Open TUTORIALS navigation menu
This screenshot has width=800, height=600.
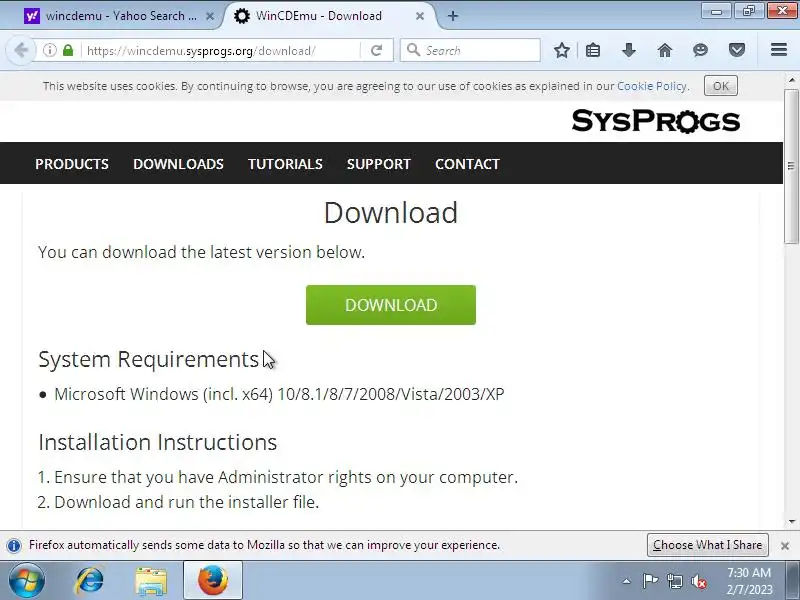tap(285, 164)
